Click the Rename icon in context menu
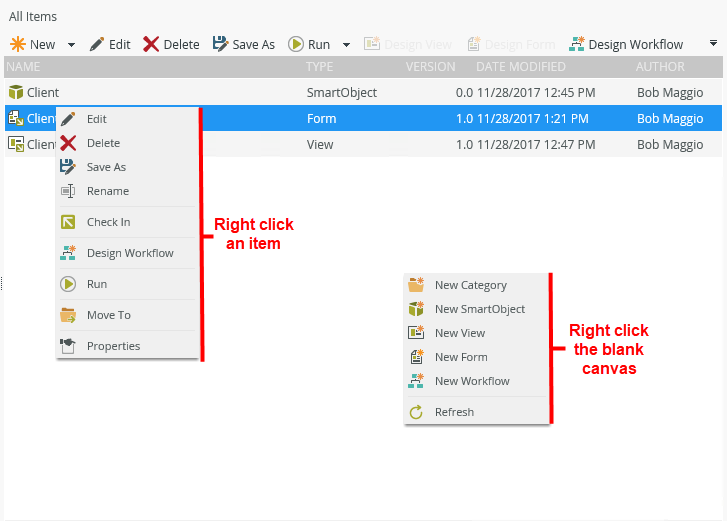This screenshot has width=727, height=521. 68,191
